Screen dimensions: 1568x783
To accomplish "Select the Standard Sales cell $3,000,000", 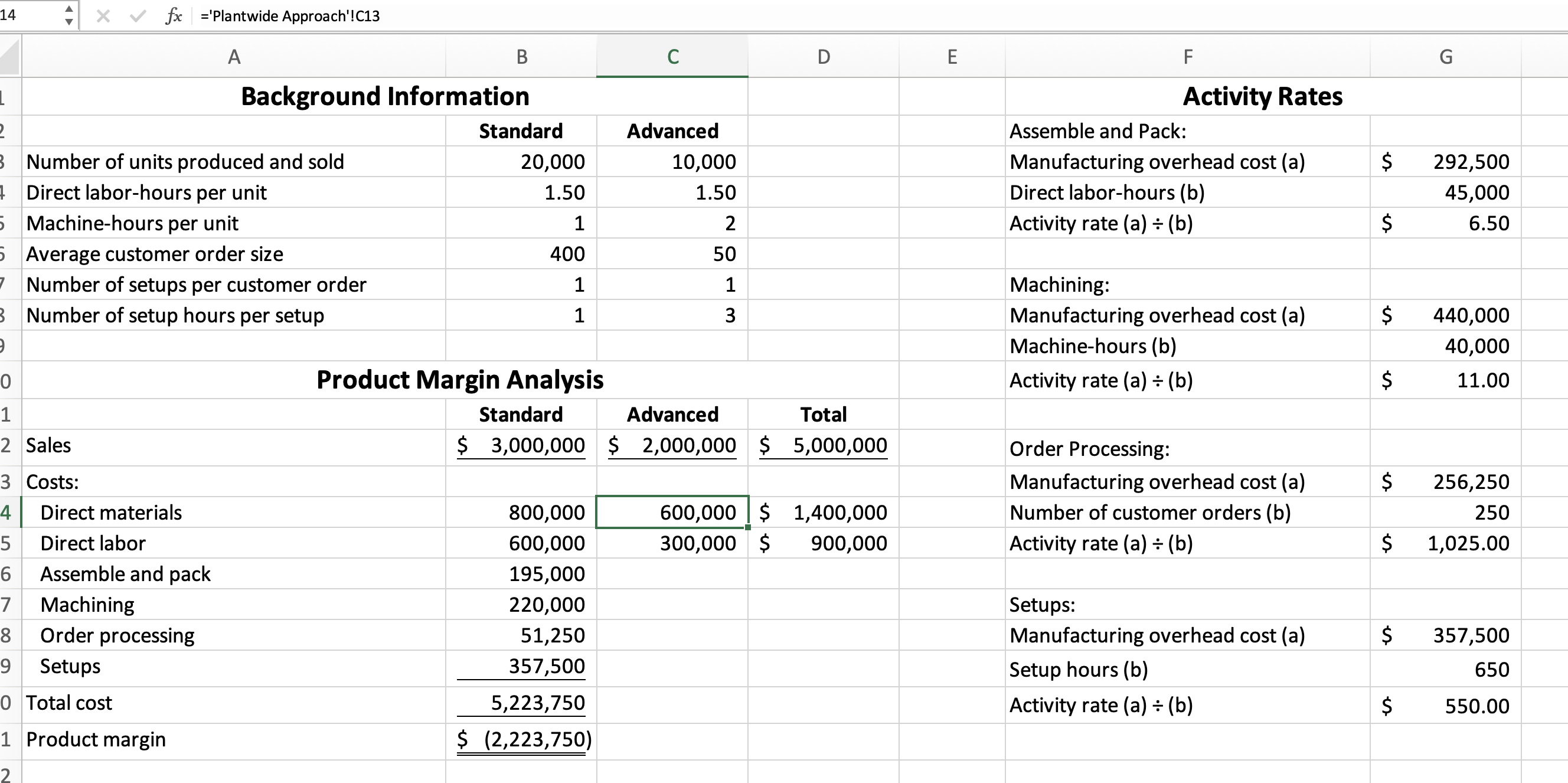I will pos(521,445).
